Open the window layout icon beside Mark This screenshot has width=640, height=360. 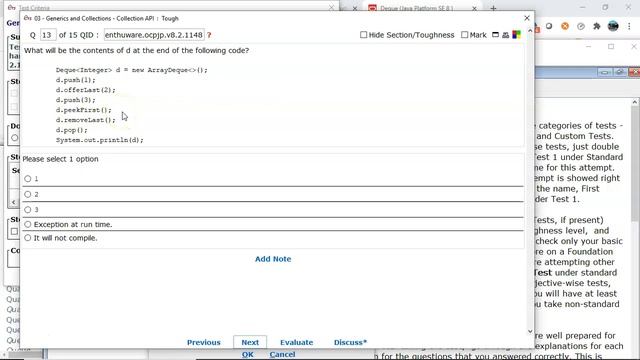pos(495,35)
